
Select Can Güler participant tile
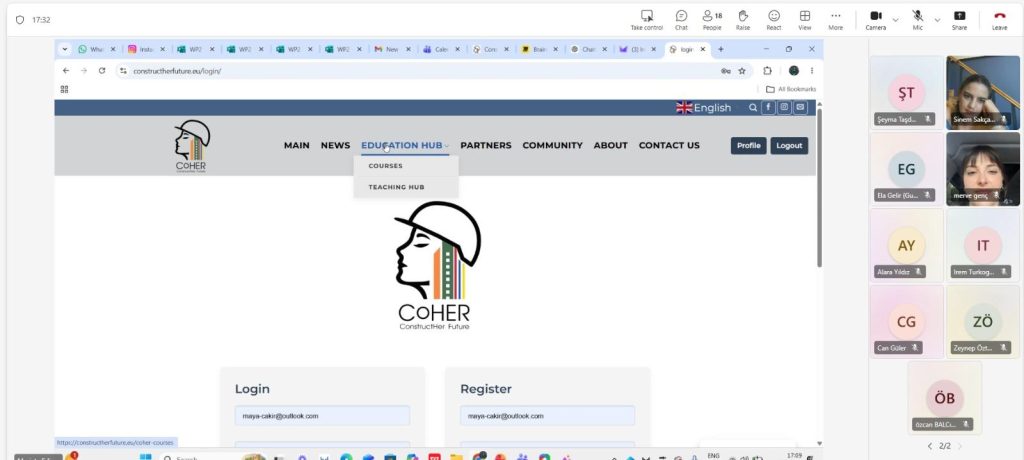tap(906, 321)
